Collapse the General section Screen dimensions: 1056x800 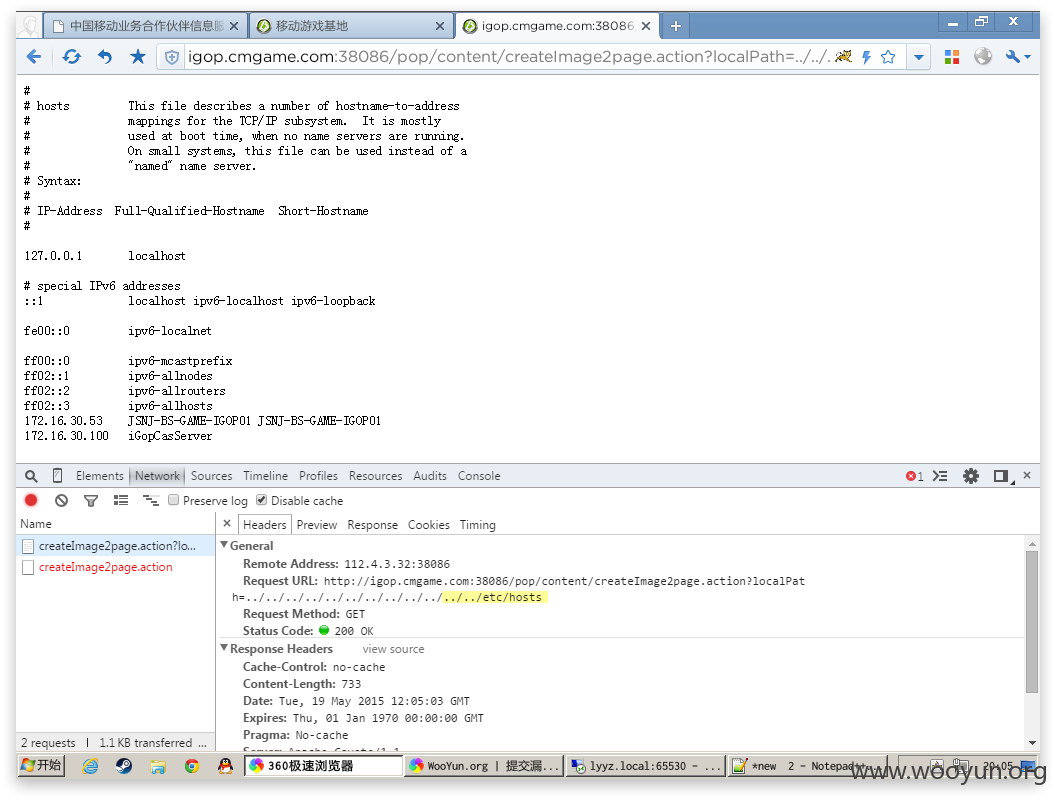pyautogui.click(x=224, y=545)
